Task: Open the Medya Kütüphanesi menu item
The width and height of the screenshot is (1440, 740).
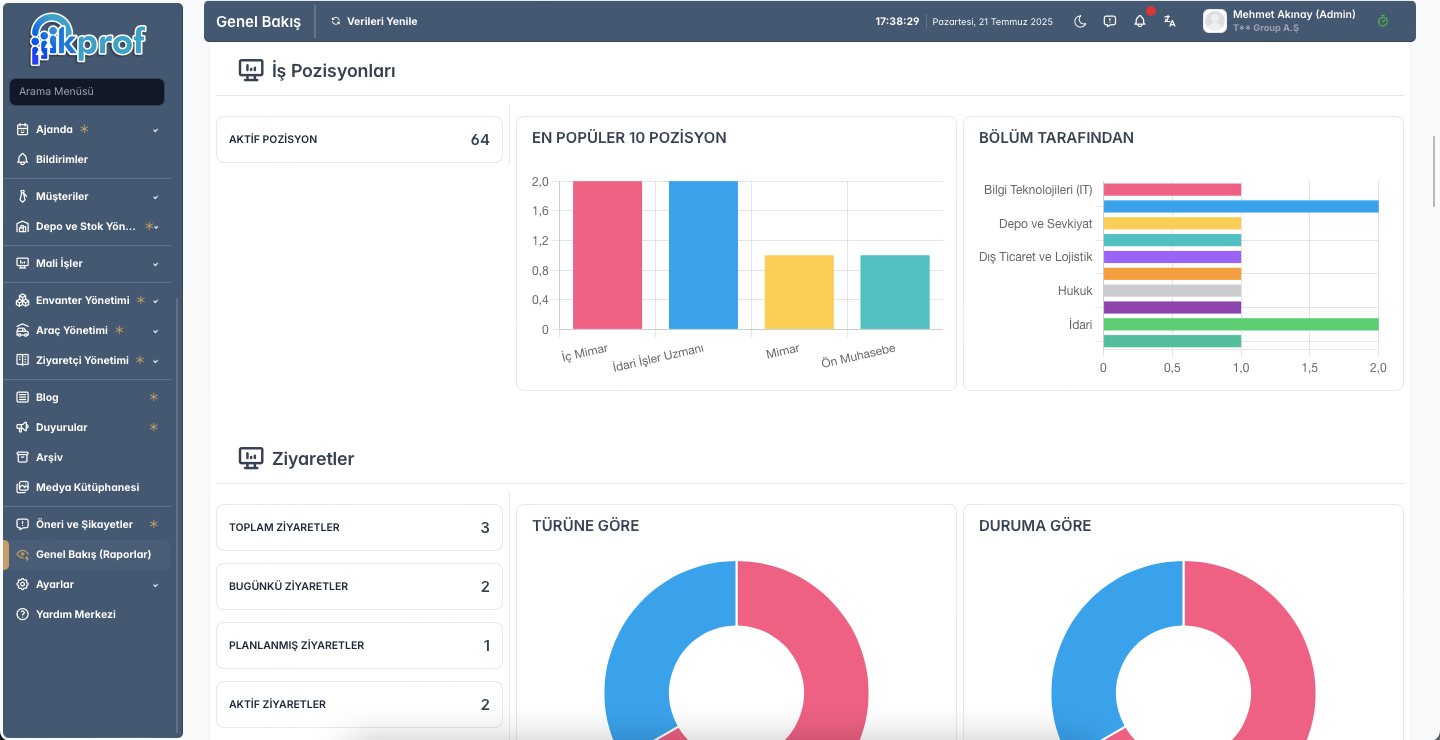Action: point(88,487)
